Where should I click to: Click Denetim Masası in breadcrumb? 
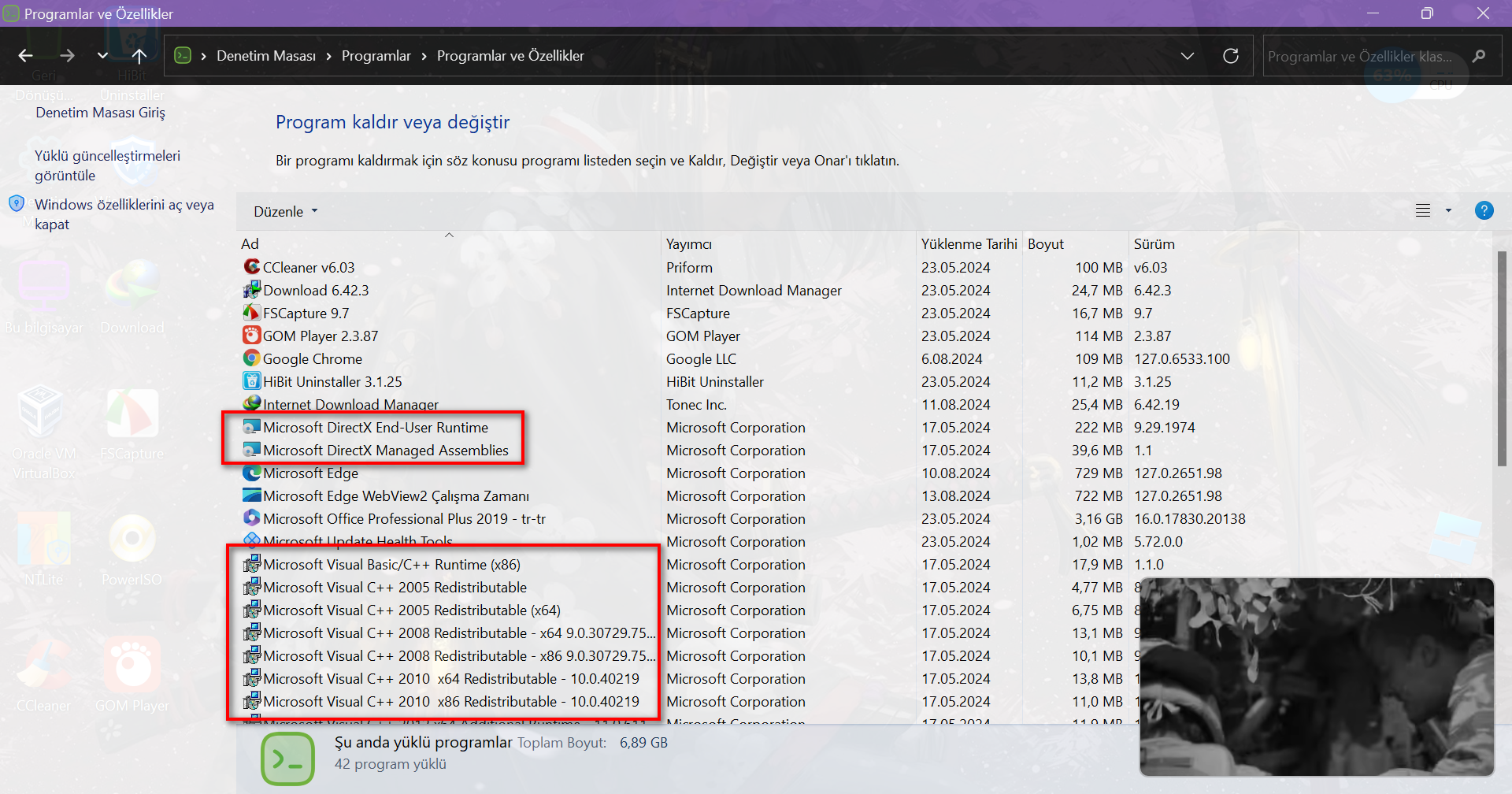[x=266, y=56]
